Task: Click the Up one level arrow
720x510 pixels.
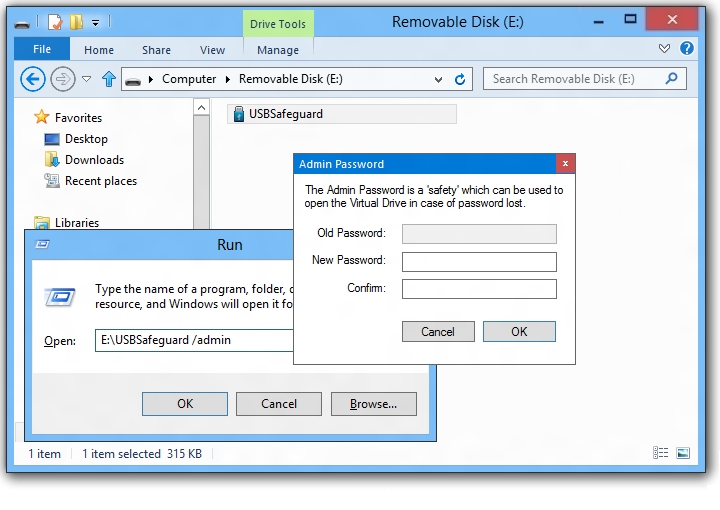Action: click(109, 79)
